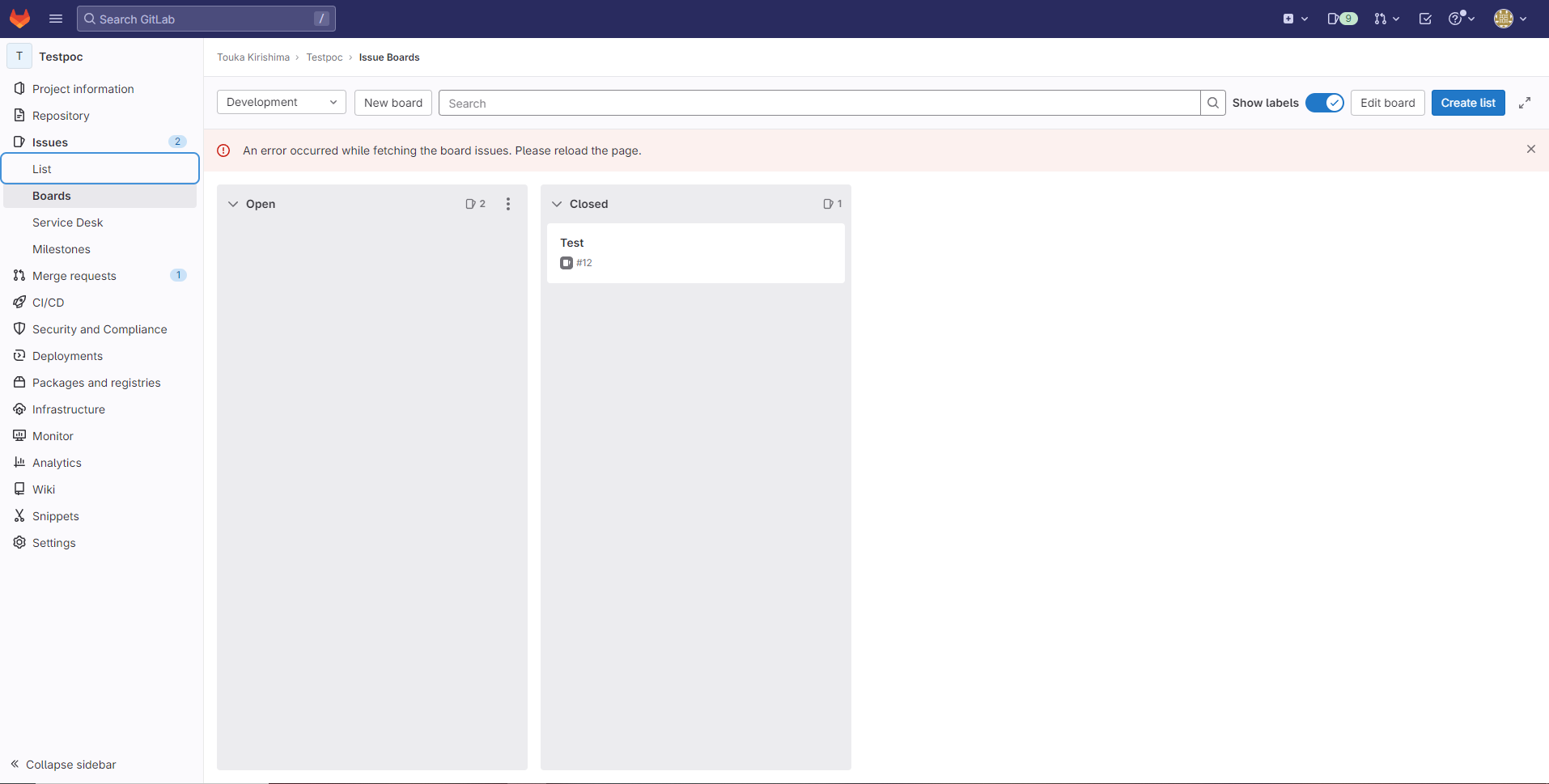Toggle full screen board view icon

click(x=1525, y=103)
